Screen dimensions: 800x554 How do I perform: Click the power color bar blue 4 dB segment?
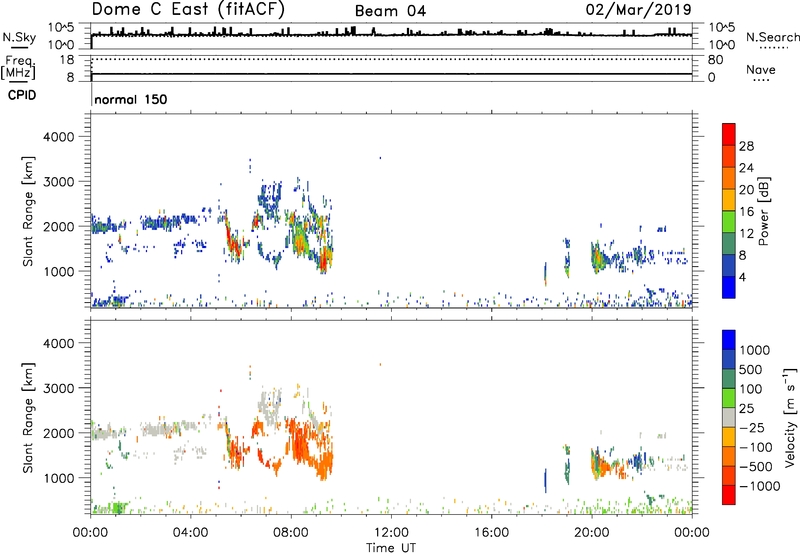pos(729,287)
